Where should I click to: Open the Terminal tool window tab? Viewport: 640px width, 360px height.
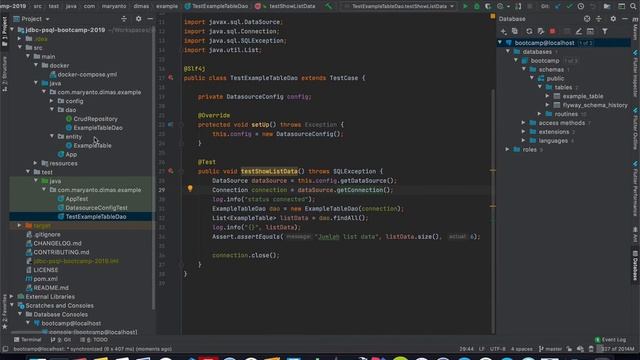[x=28, y=340]
